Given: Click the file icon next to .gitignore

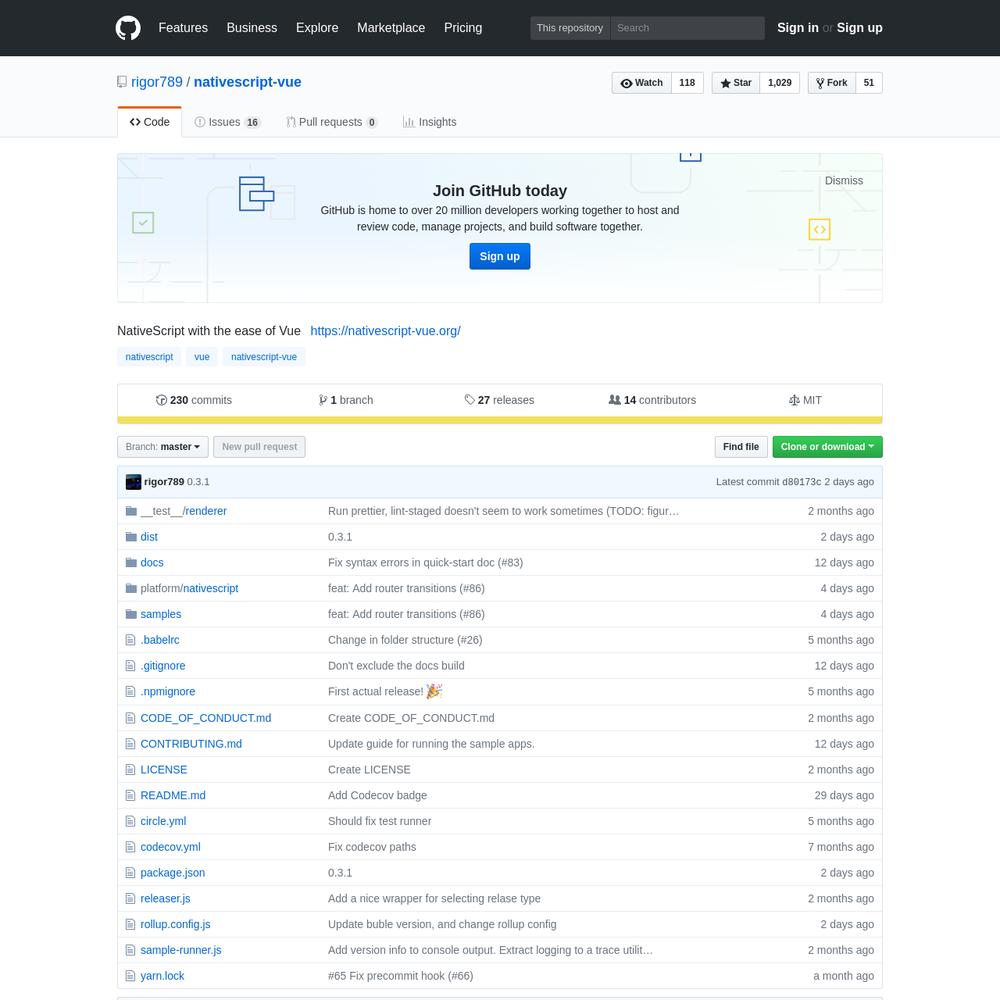Looking at the screenshot, I should pos(131,666).
